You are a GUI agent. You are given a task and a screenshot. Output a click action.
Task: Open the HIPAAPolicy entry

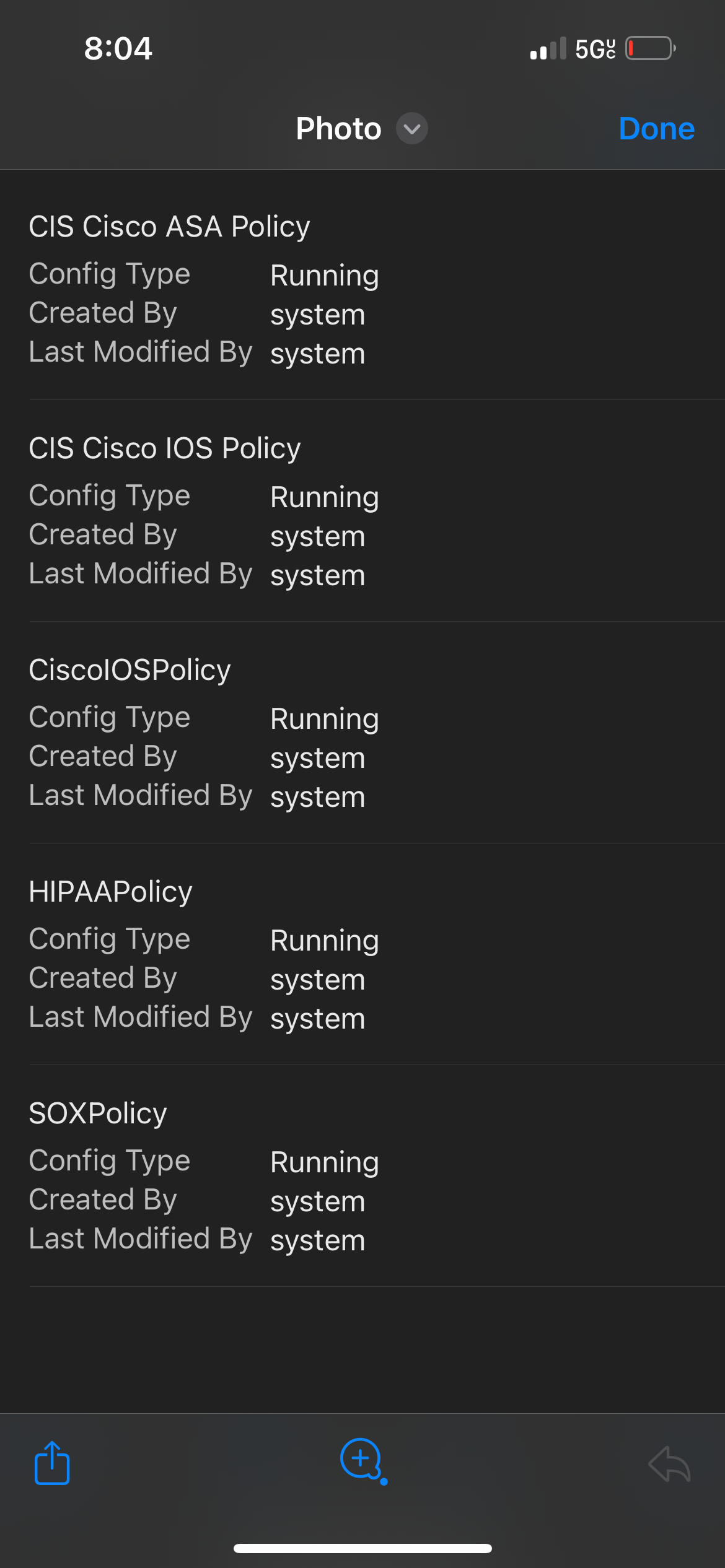point(111,892)
